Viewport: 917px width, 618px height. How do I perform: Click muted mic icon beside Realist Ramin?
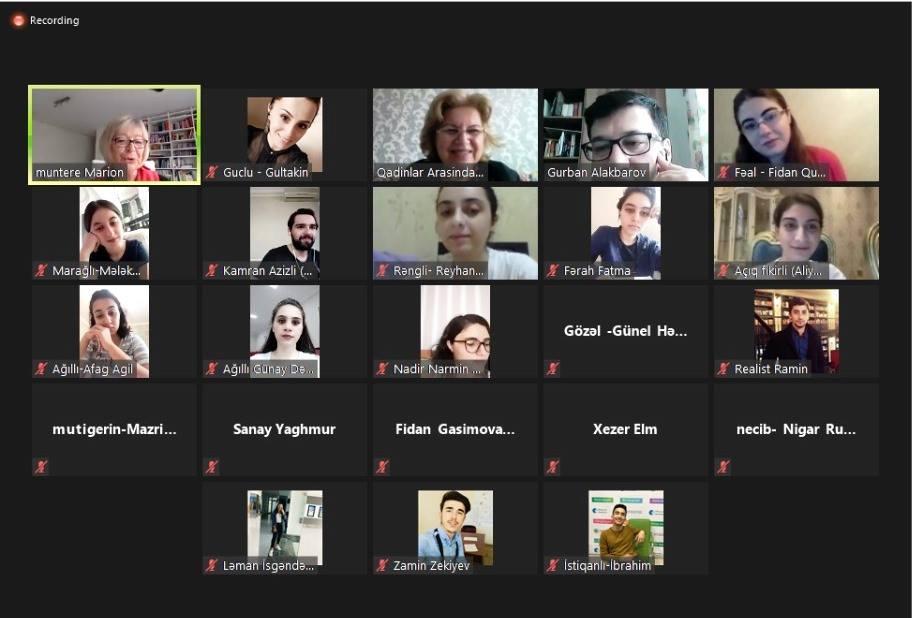click(x=723, y=368)
